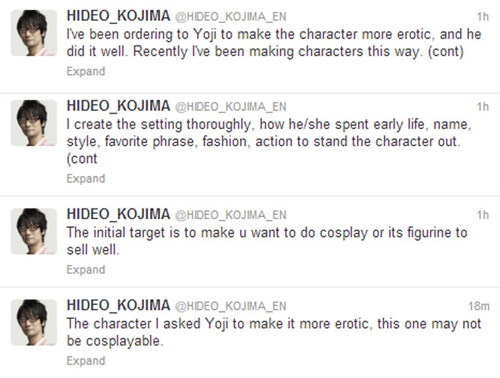Expand the tweet ending 'this way. (cont)'
Screen dimensions: 500x378
coord(86,71)
